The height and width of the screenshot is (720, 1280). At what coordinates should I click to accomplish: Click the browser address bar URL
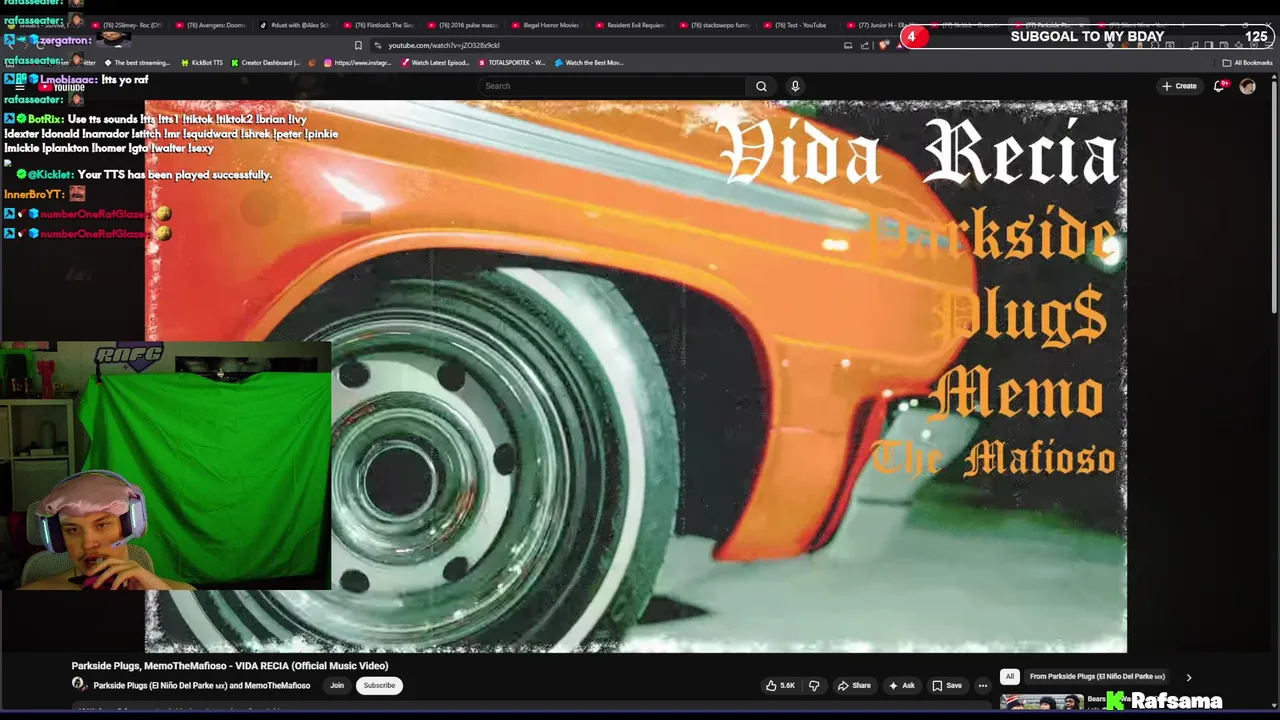(x=444, y=45)
